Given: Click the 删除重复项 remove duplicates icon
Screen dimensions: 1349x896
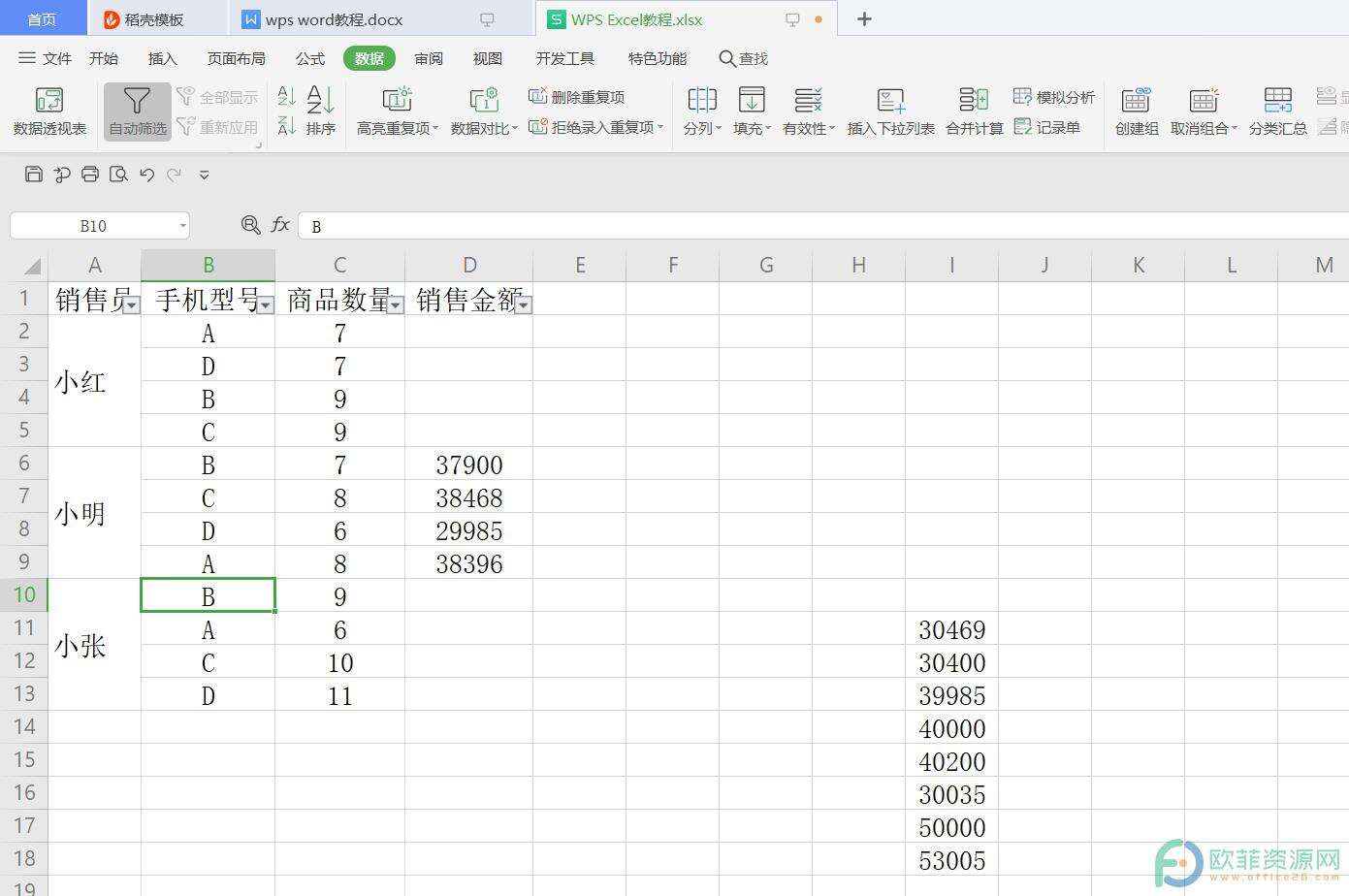Looking at the screenshot, I should (538, 96).
